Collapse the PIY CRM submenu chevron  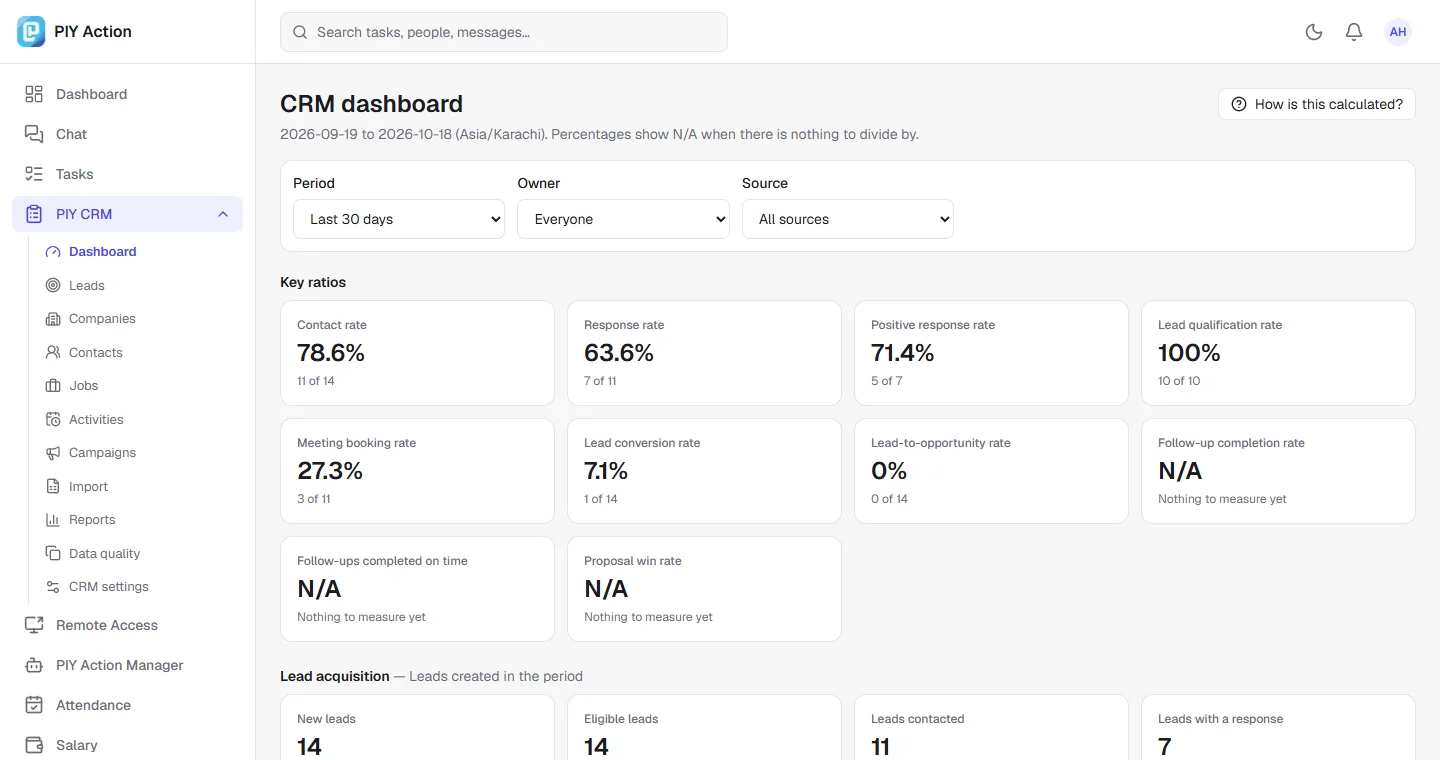point(223,214)
